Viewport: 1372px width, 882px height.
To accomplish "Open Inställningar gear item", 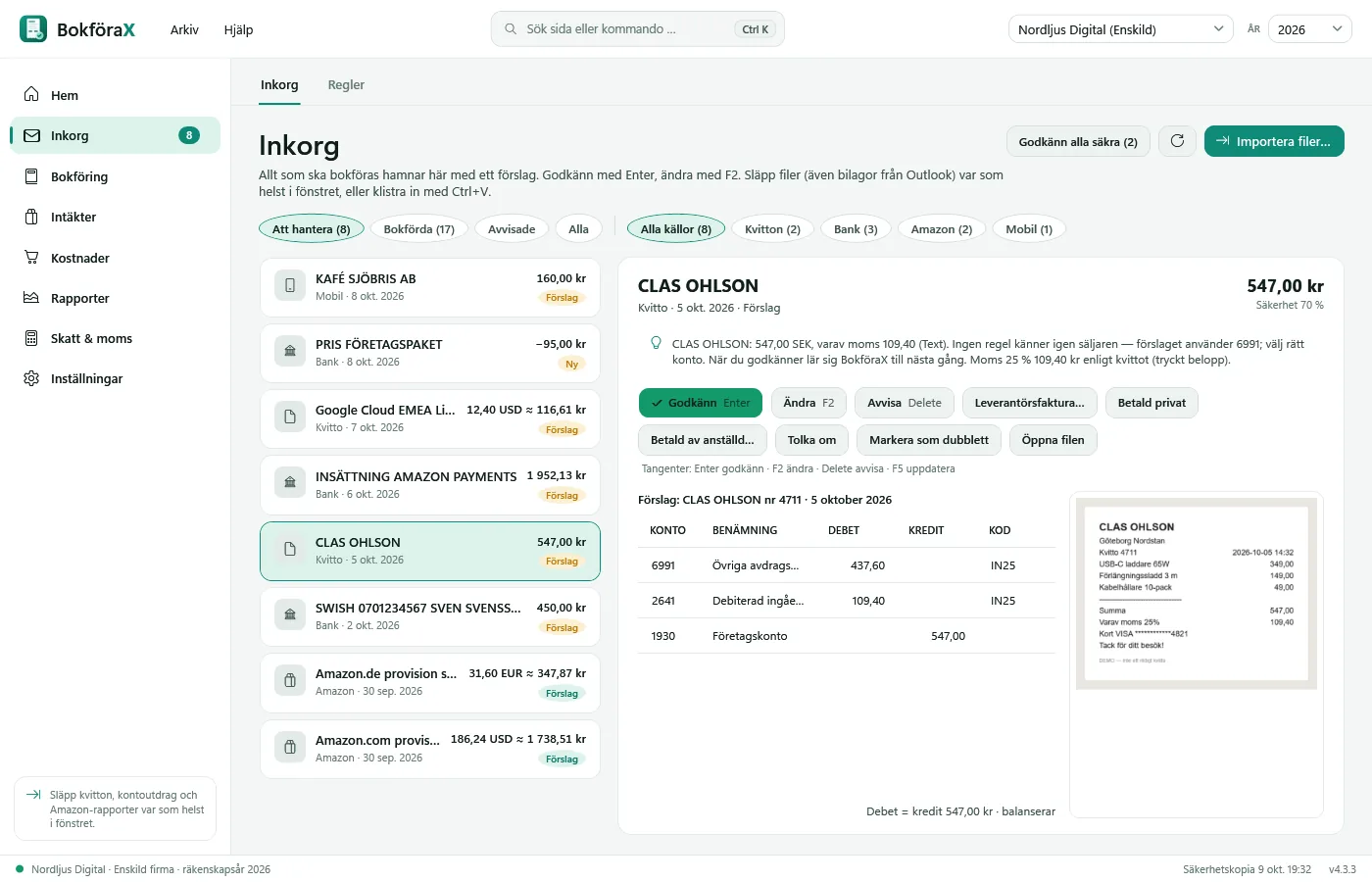I will click(x=115, y=378).
